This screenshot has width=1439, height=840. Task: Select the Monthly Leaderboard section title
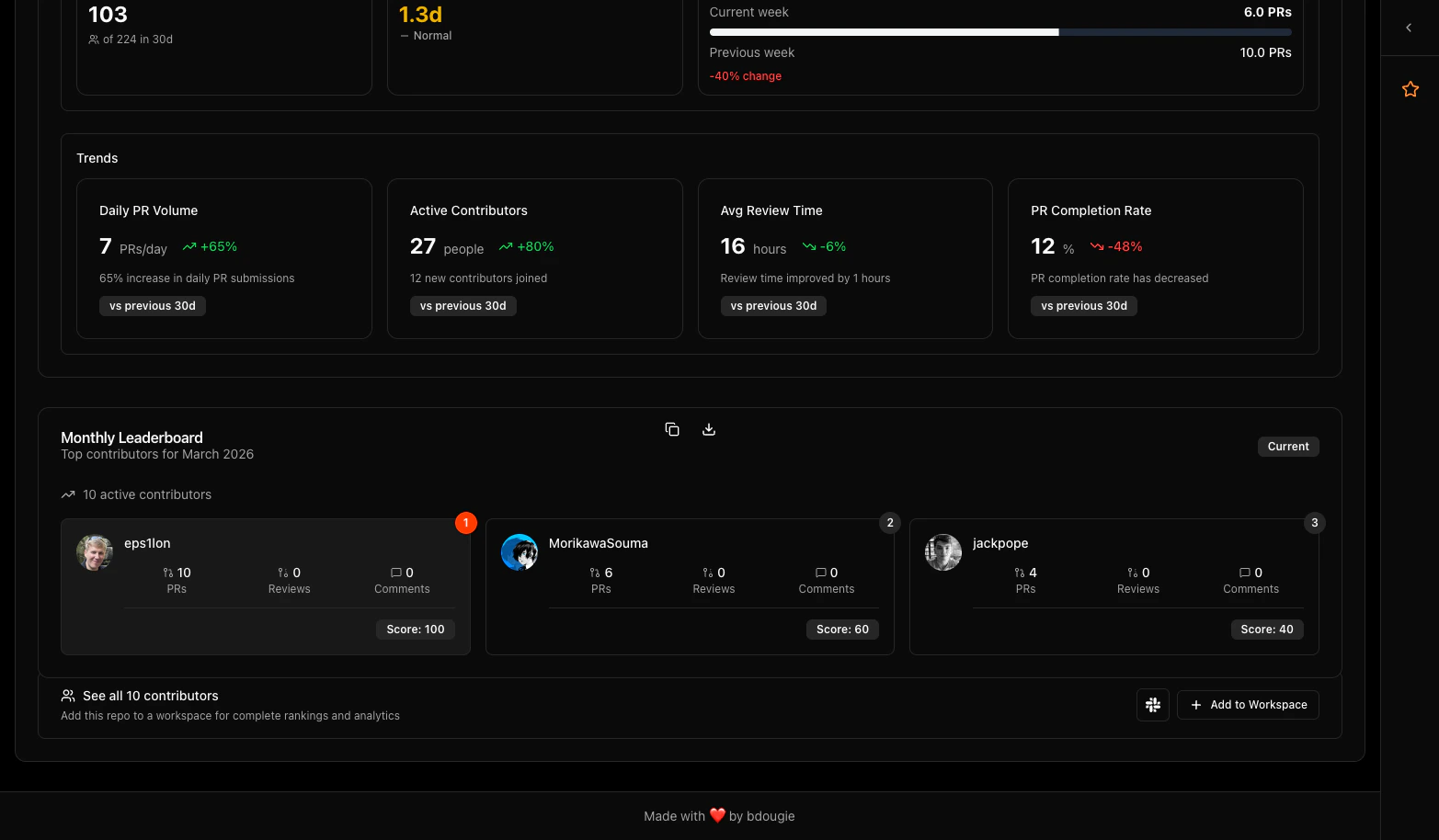[131, 437]
